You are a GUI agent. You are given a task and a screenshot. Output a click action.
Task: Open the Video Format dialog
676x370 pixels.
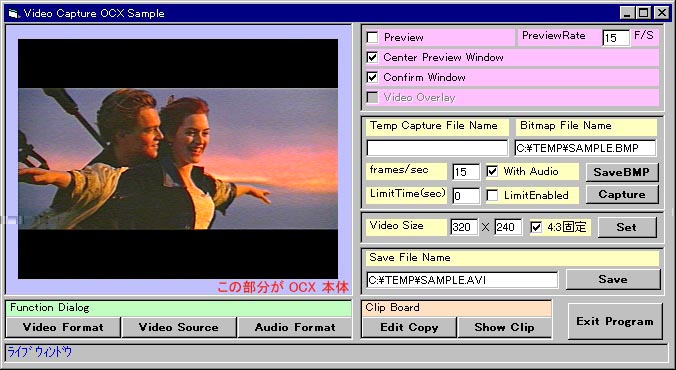click(x=63, y=327)
